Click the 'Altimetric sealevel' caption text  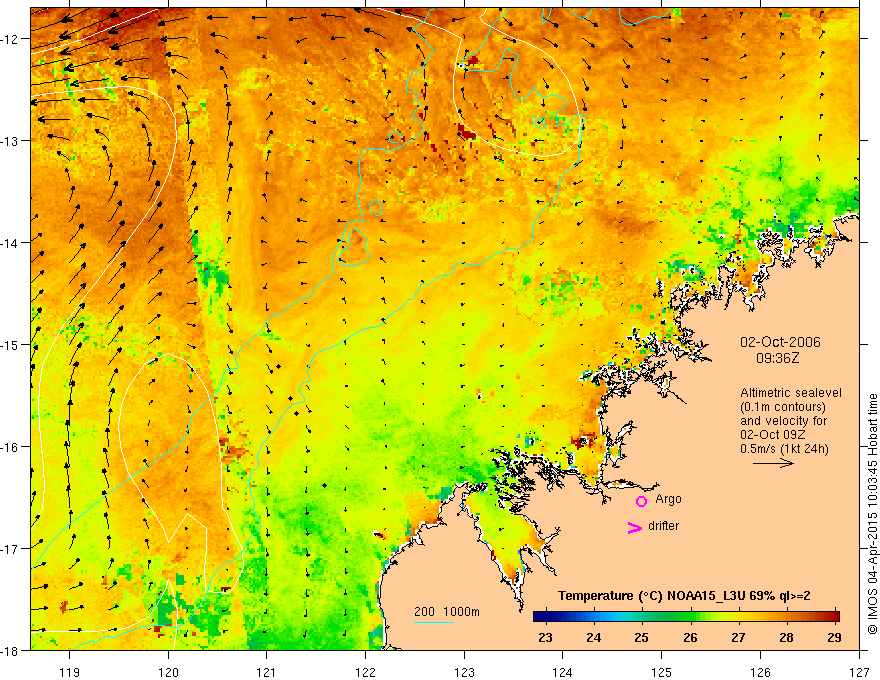point(791,393)
